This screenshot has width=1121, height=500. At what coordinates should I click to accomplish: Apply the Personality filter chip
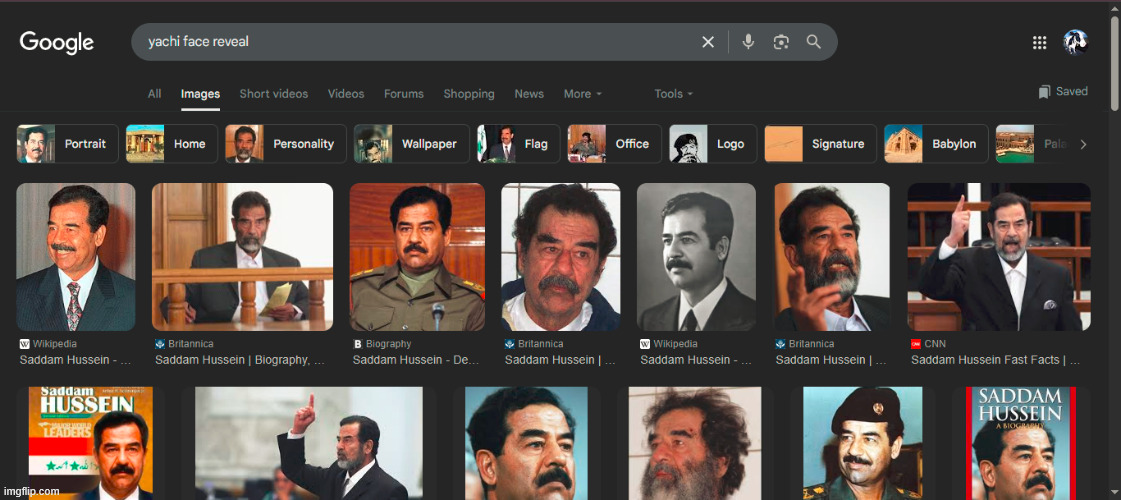[286, 144]
